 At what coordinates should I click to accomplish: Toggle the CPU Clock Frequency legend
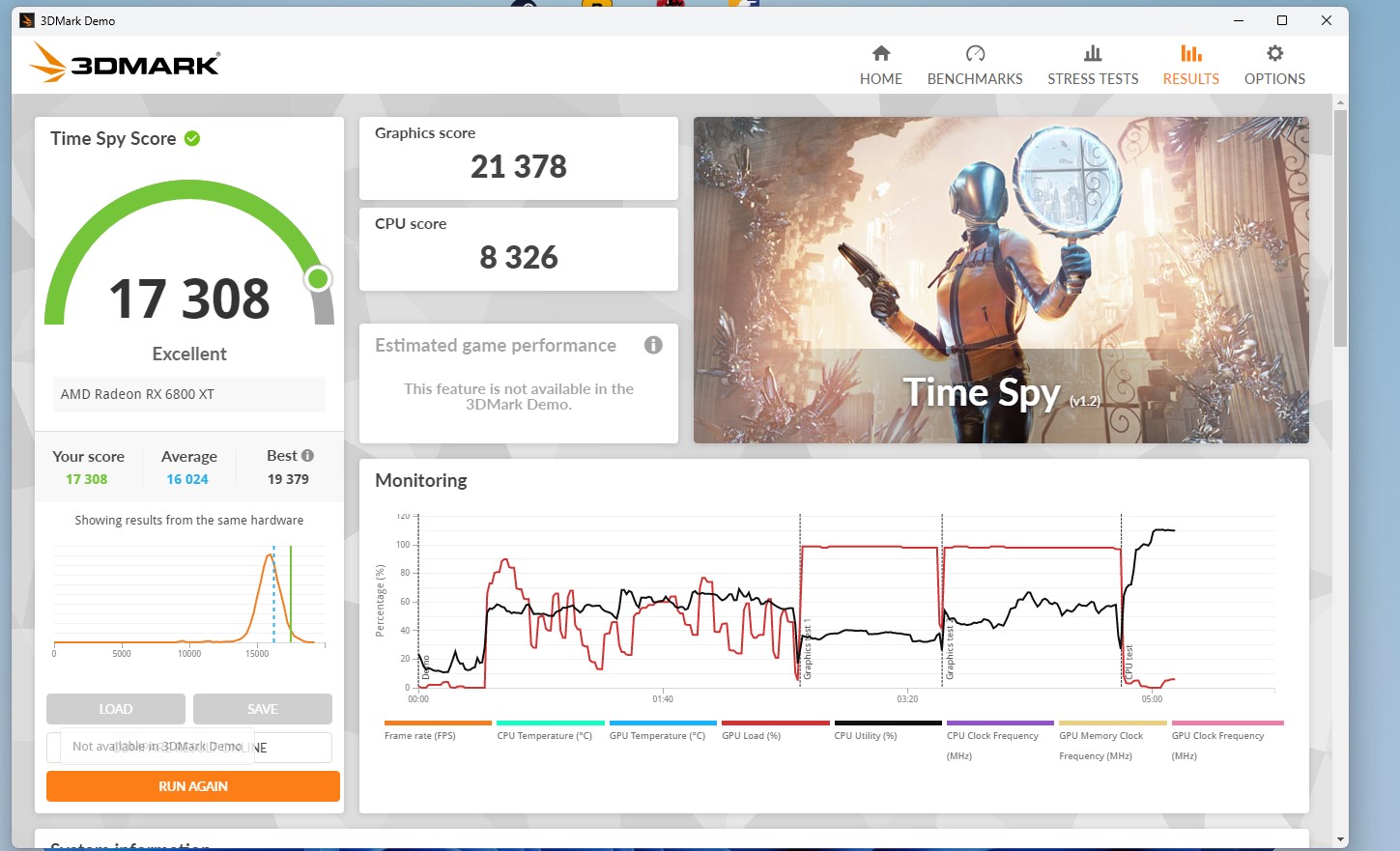pyautogui.click(x=1000, y=741)
